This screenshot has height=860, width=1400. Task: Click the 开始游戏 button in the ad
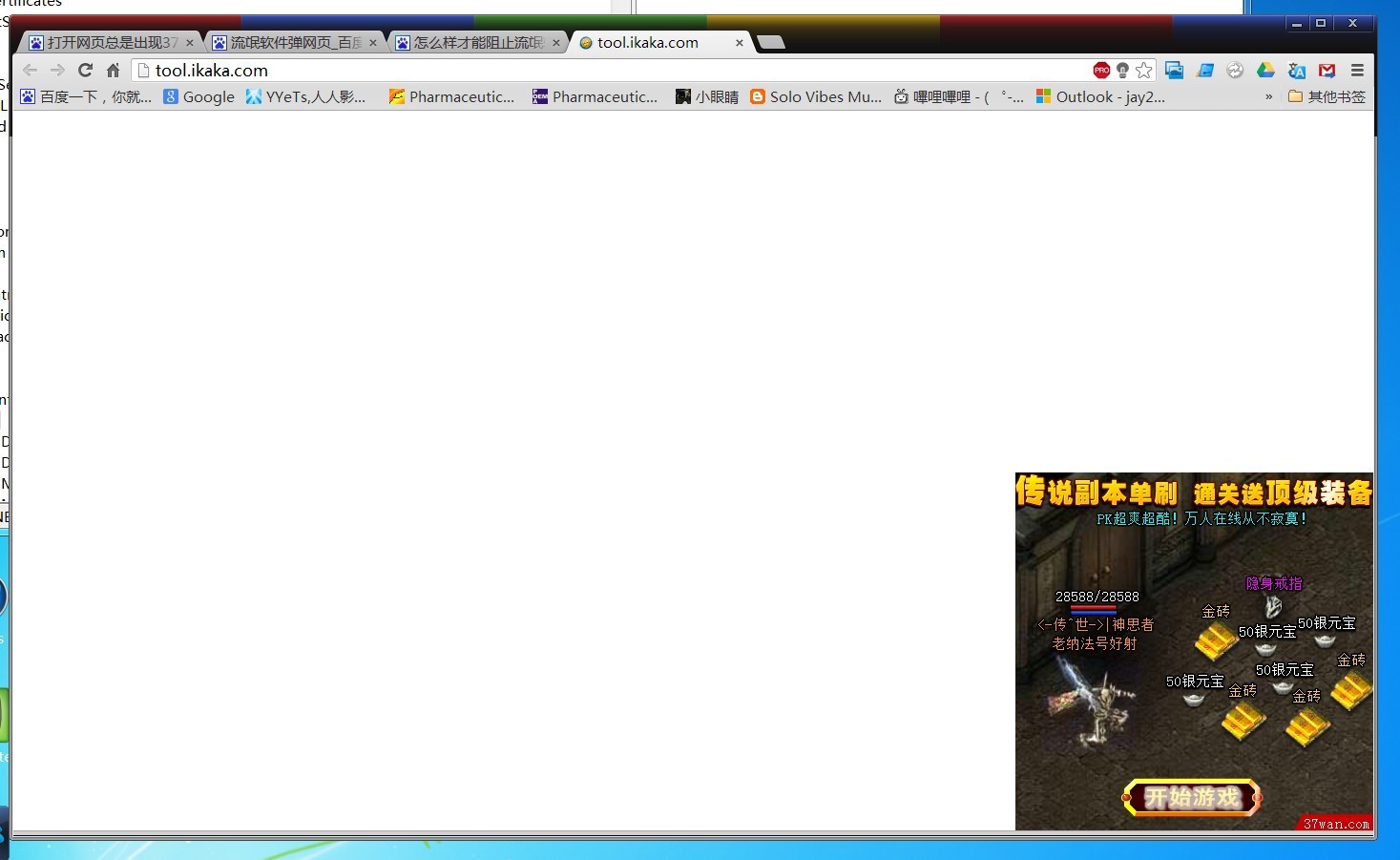click(x=1192, y=797)
